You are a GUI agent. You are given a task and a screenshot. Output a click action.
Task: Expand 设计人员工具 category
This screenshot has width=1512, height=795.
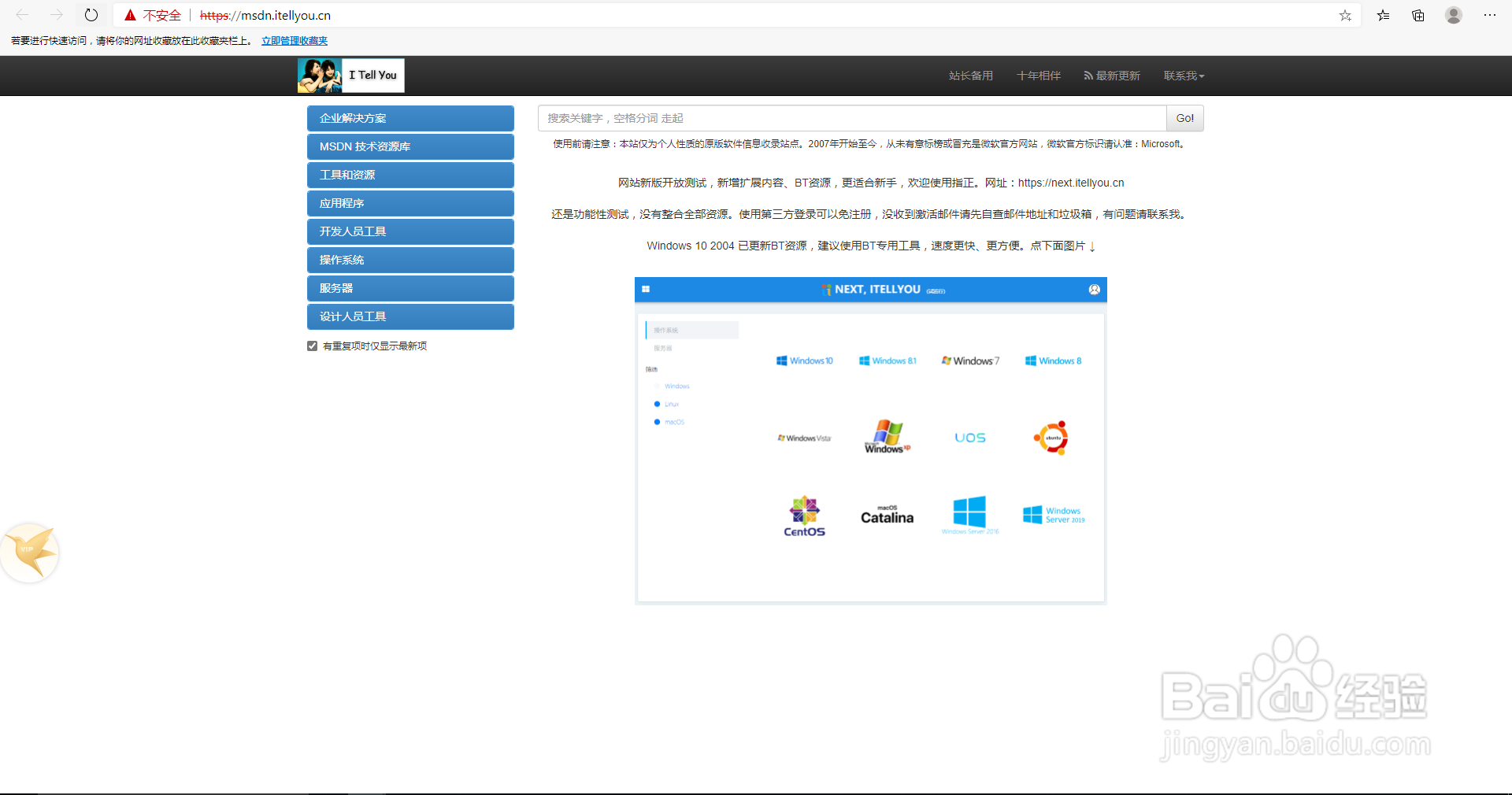tap(410, 316)
